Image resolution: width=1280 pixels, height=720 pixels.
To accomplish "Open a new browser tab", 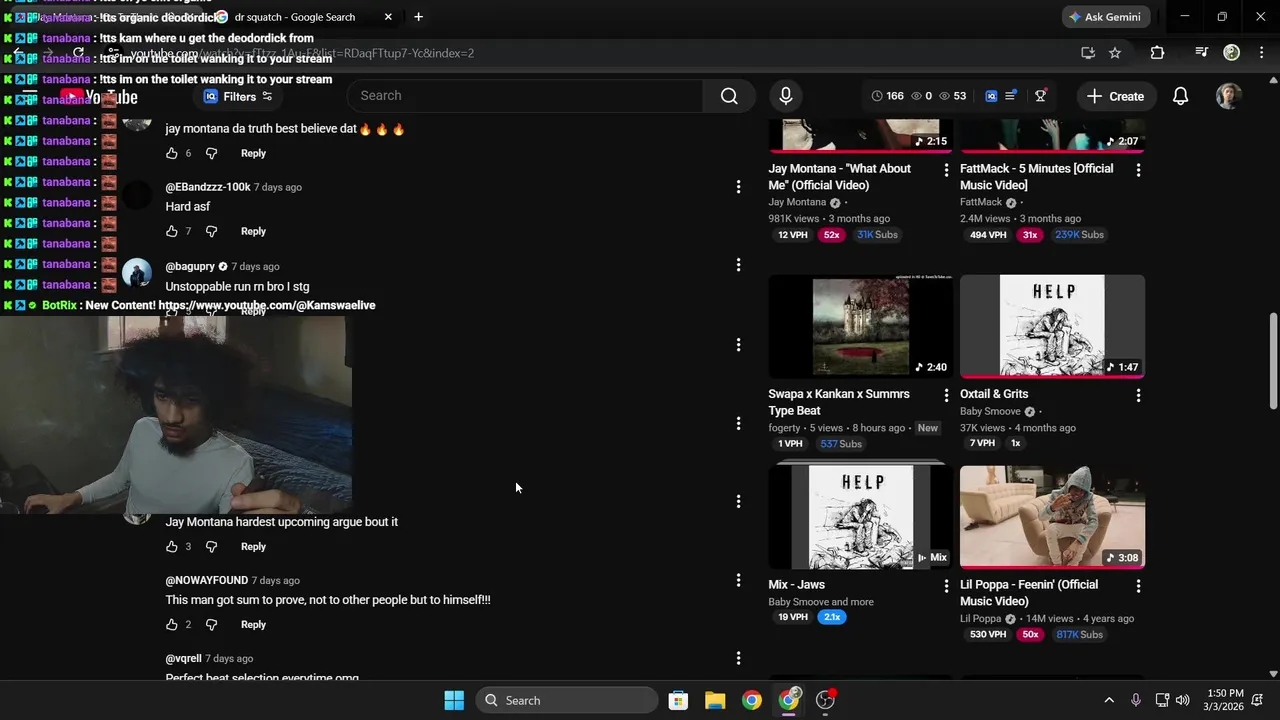I will [x=418, y=17].
